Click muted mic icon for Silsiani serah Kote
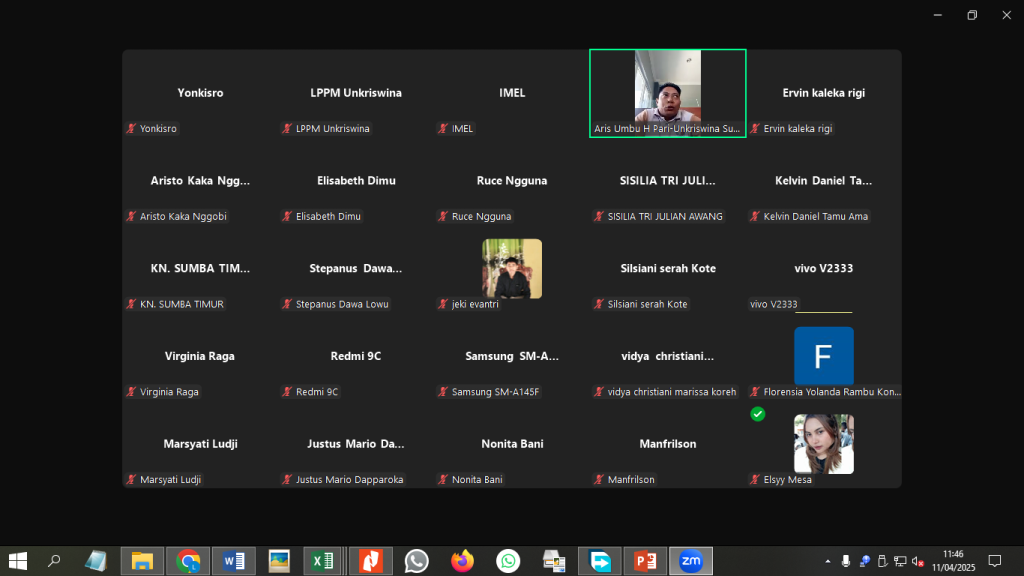 599,304
